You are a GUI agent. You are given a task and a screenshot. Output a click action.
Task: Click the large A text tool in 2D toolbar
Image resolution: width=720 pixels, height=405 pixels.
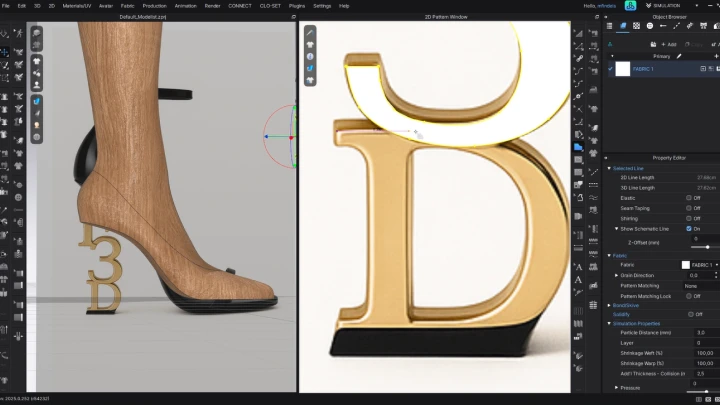578,280
